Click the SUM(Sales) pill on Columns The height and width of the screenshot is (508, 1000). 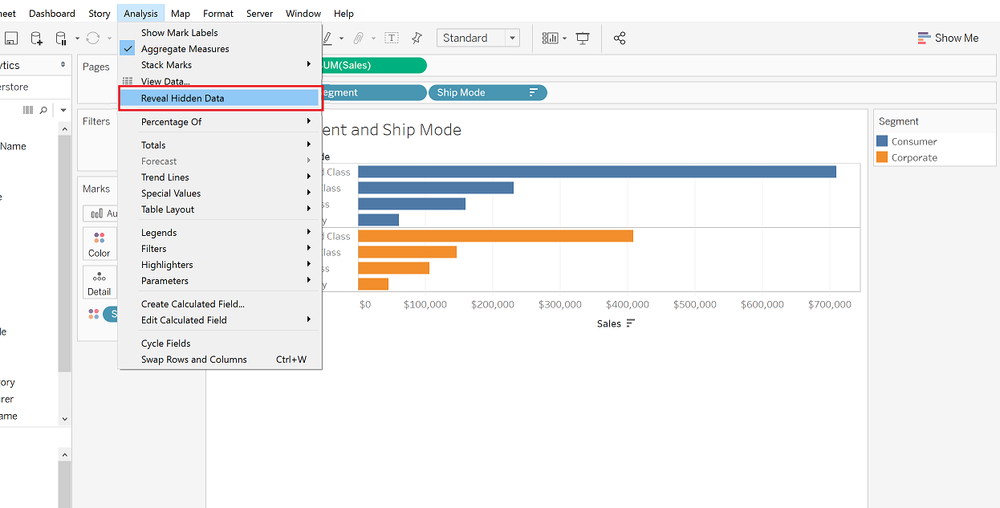coord(374,65)
